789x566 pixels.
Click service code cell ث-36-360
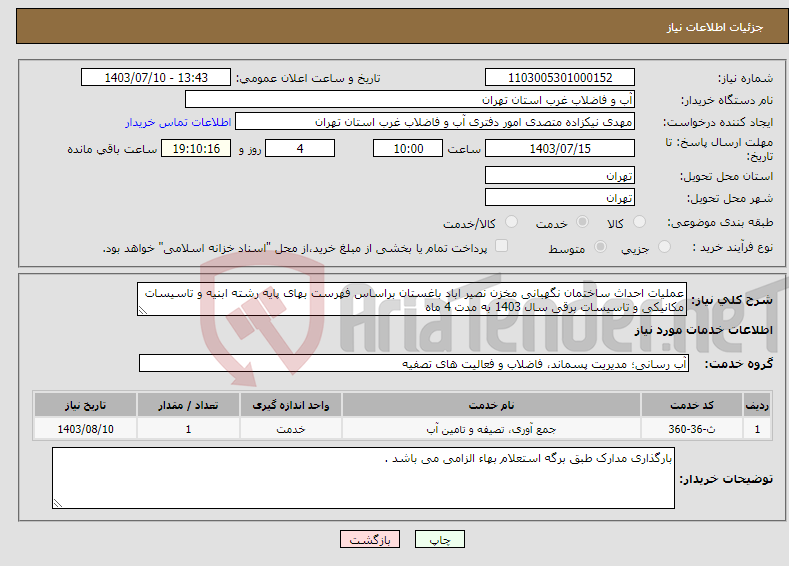pos(692,429)
